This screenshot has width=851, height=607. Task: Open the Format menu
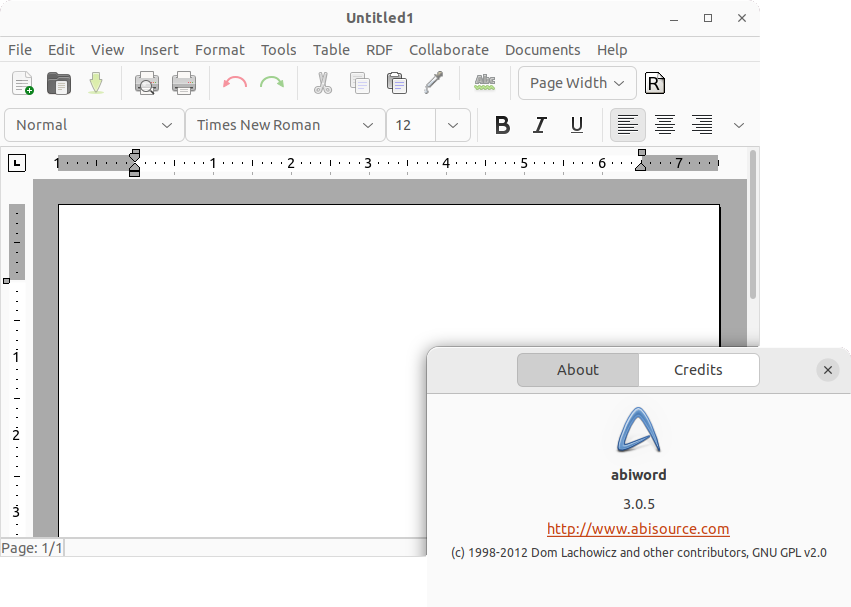220,50
